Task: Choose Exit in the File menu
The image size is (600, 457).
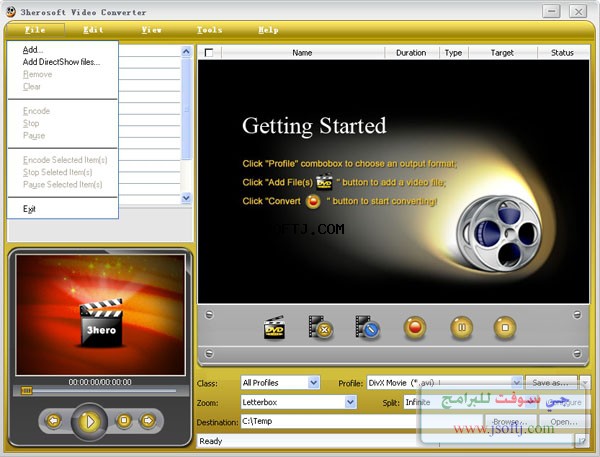Action: coord(29,209)
